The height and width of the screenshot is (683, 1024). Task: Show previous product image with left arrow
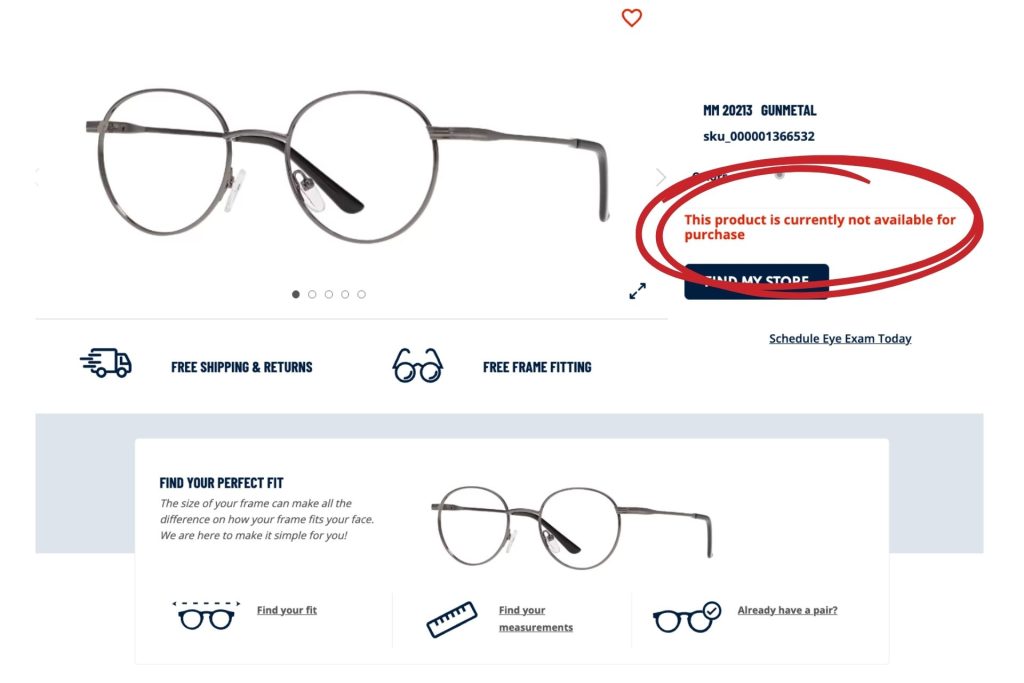pyautogui.click(x=37, y=176)
